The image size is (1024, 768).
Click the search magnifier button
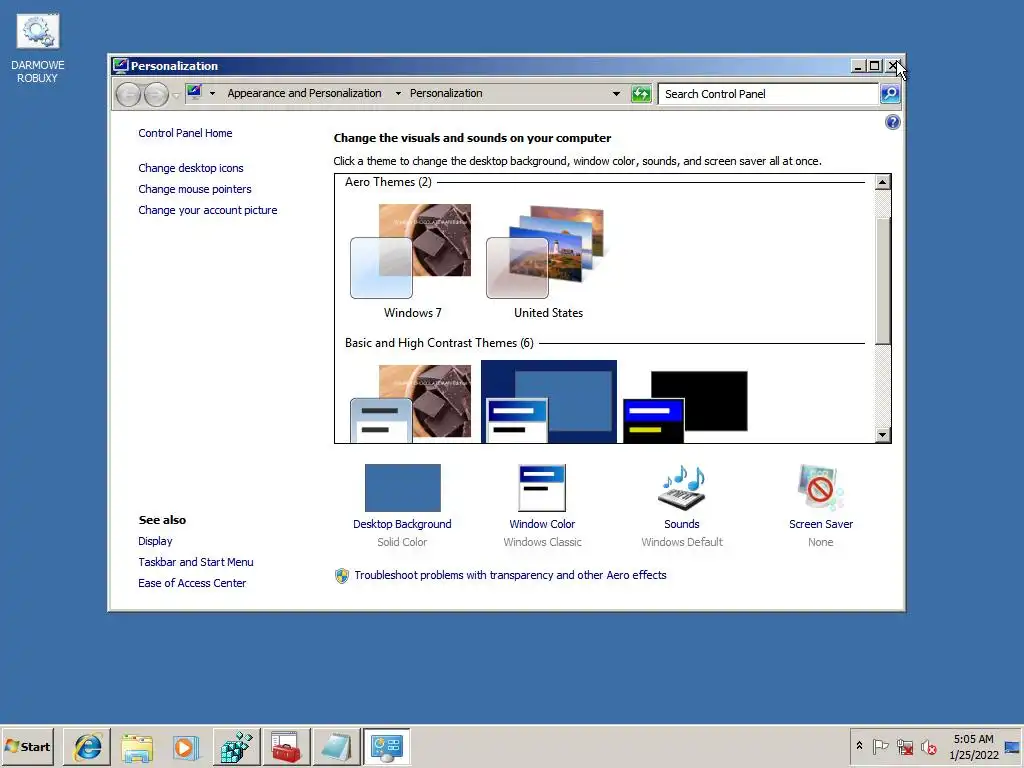pos(889,94)
